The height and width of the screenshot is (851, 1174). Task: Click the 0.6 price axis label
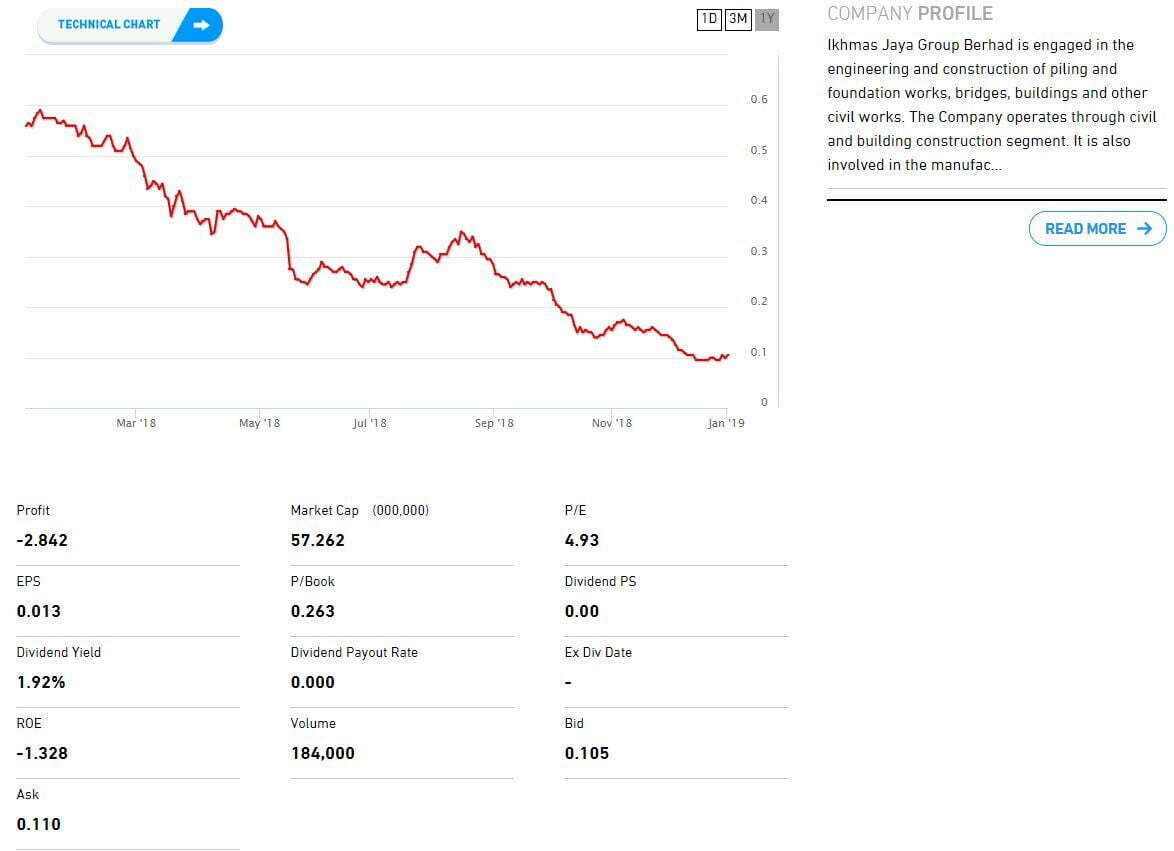coord(759,100)
